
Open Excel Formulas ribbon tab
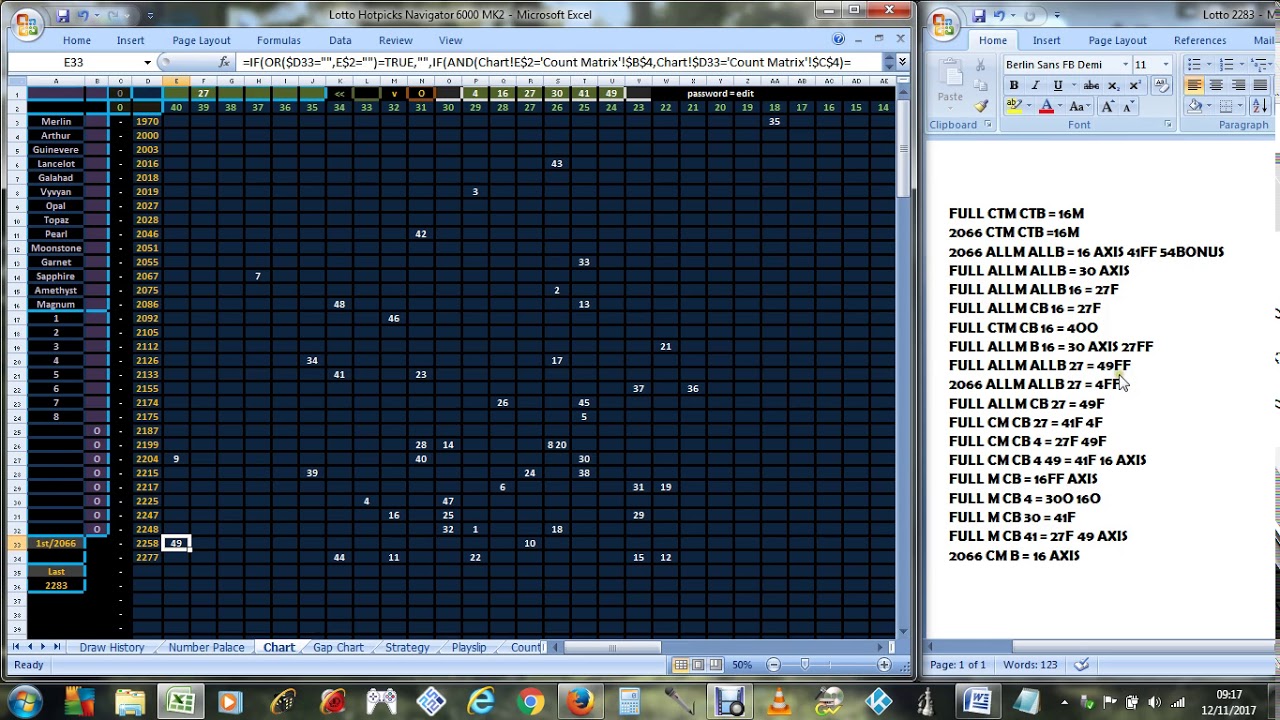(278, 40)
